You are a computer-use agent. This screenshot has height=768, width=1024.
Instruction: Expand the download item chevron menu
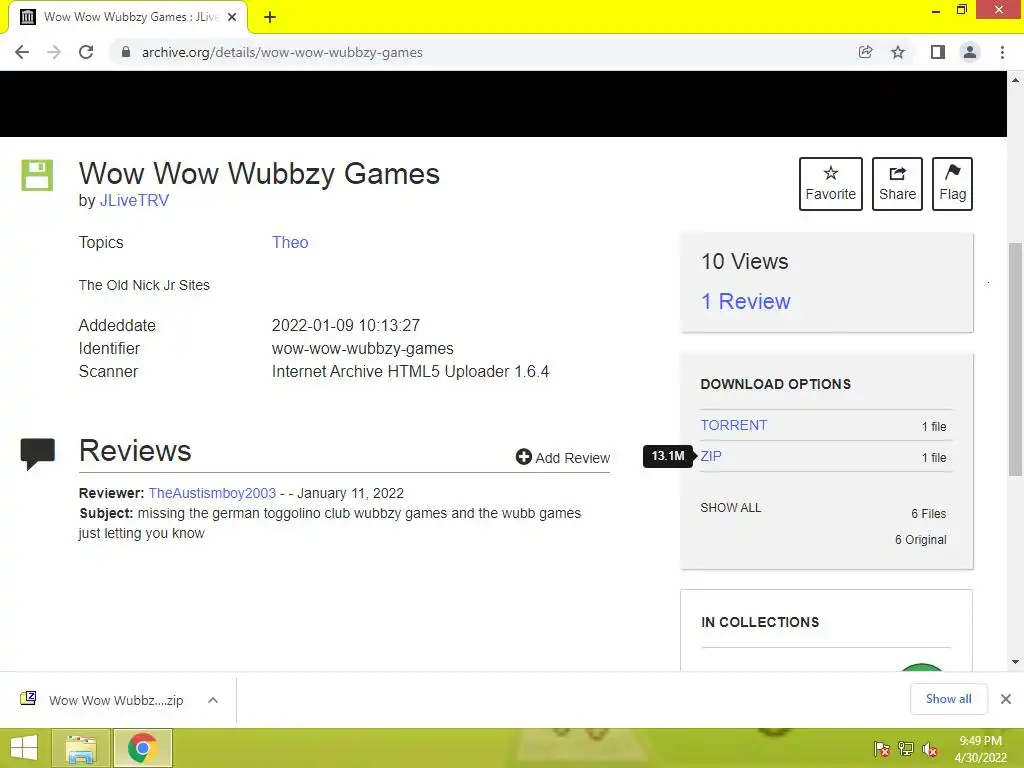pos(213,700)
